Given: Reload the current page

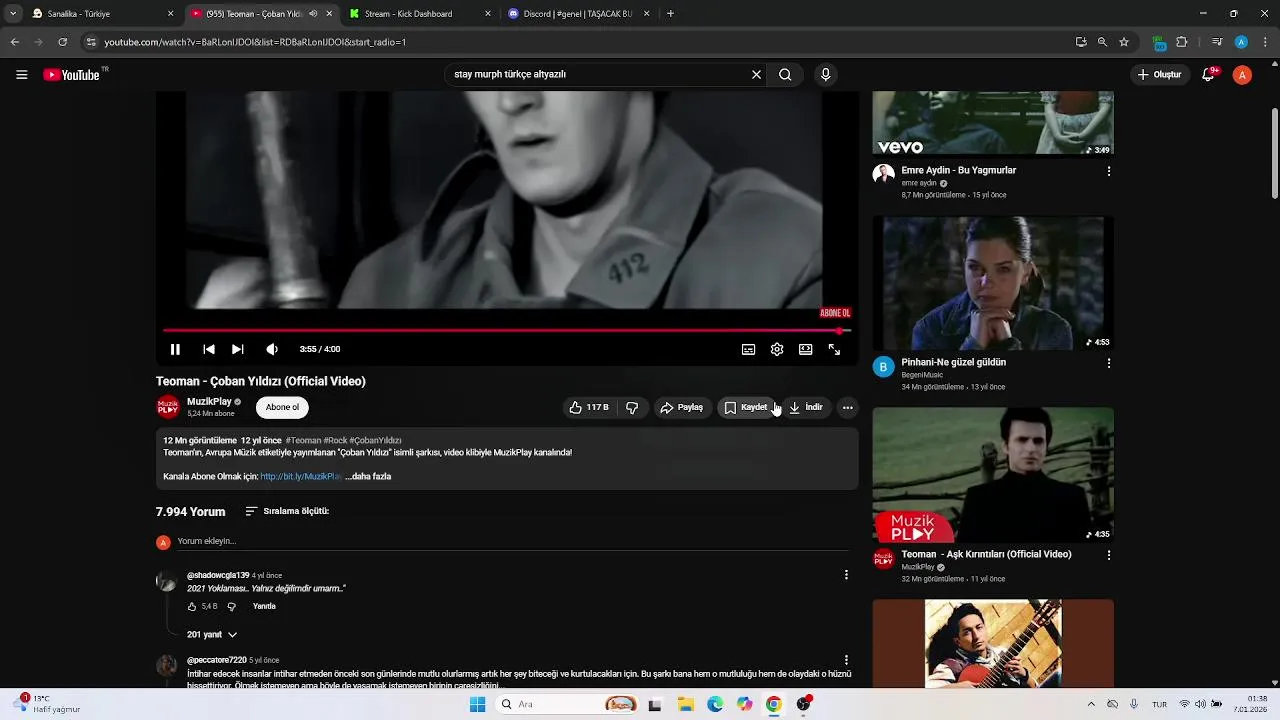Looking at the screenshot, I should (x=62, y=42).
